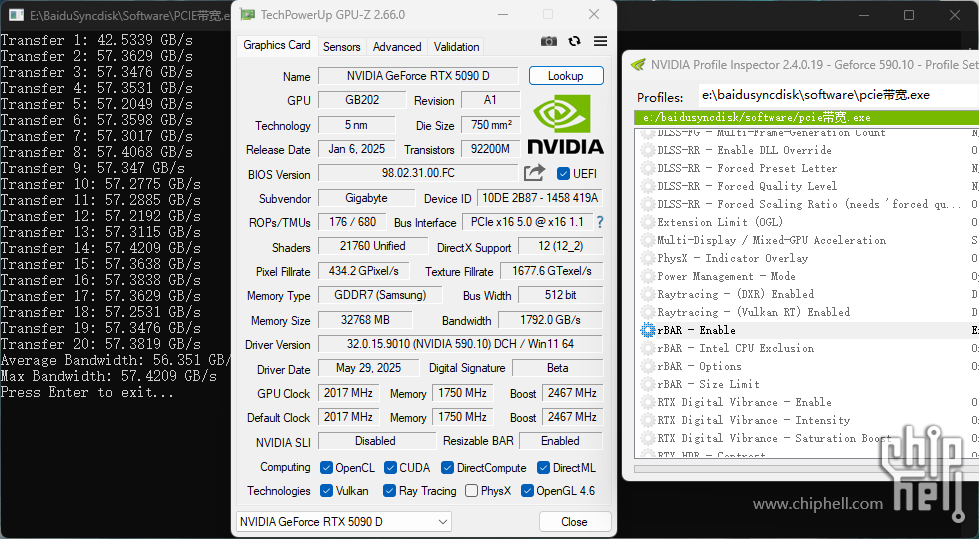Screen dimensions: 979x539
Task: Click the GPU Name field
Action: point(418,76)
